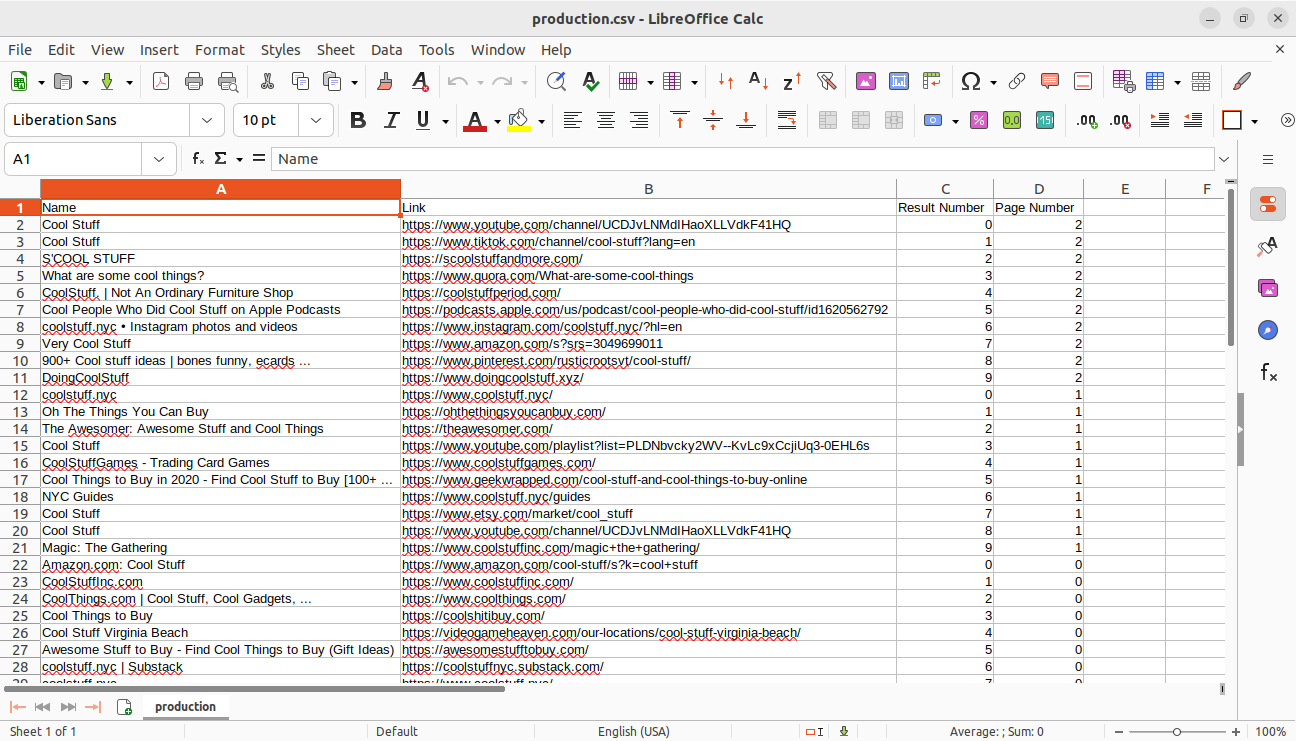Align text left
1296x741 pixels.
tap(572, 120)
